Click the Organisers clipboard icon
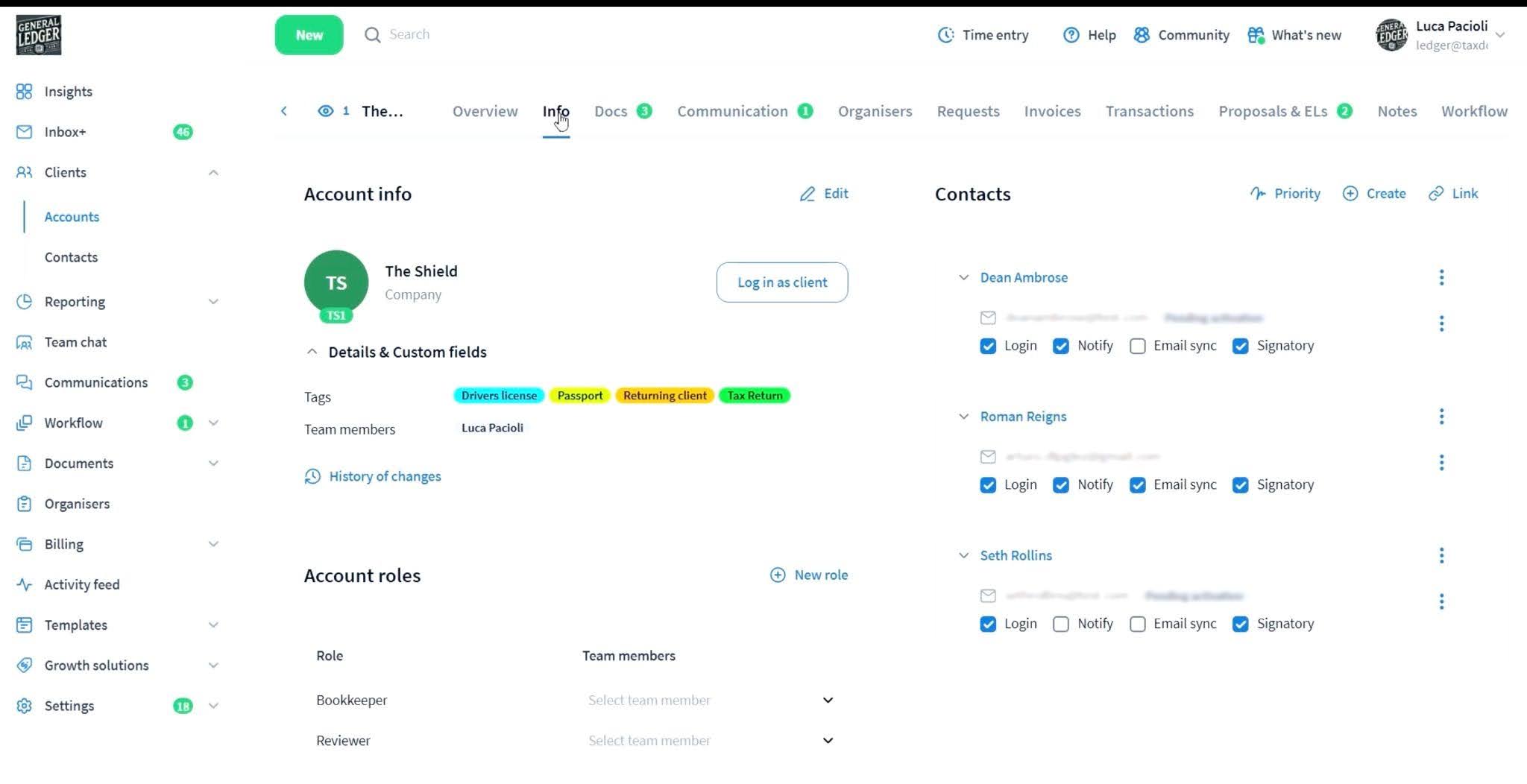This screenshot has width=1527, height=784. coord(24,504)
